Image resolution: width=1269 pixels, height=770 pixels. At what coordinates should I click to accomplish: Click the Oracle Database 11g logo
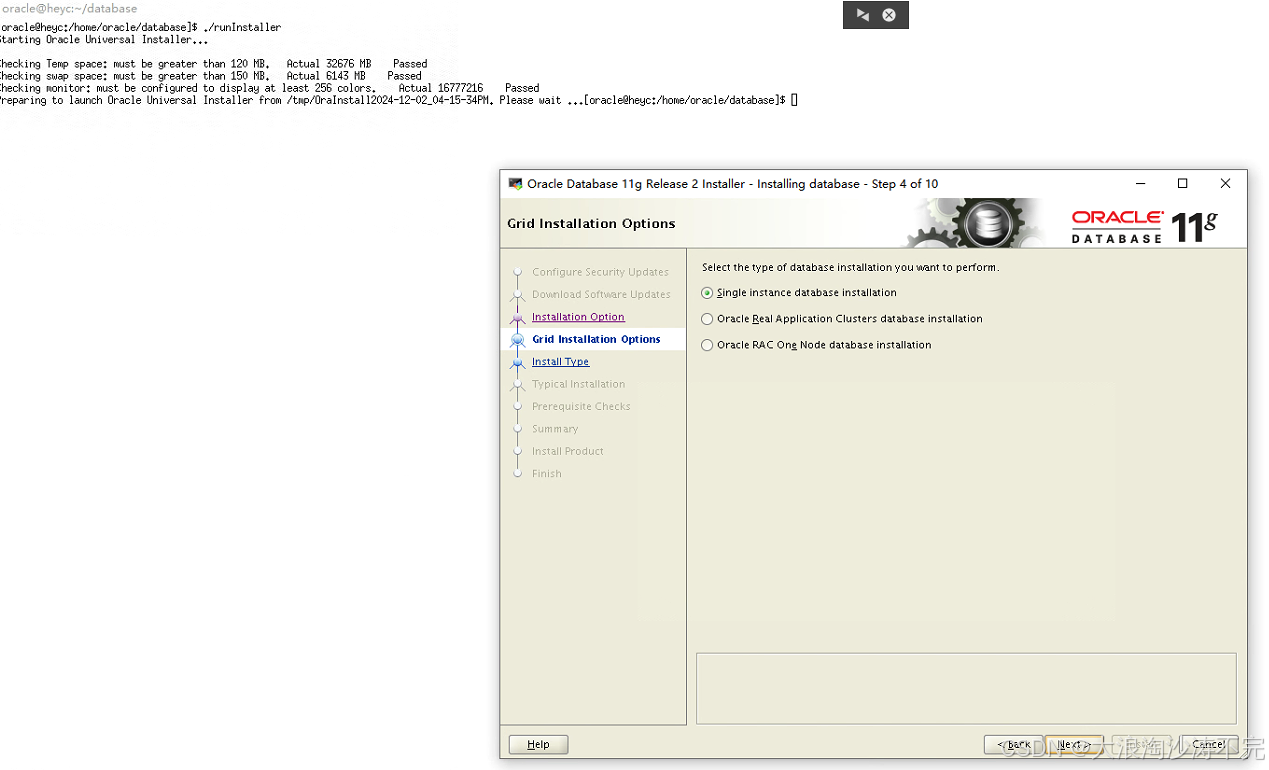click(1145, 225)
